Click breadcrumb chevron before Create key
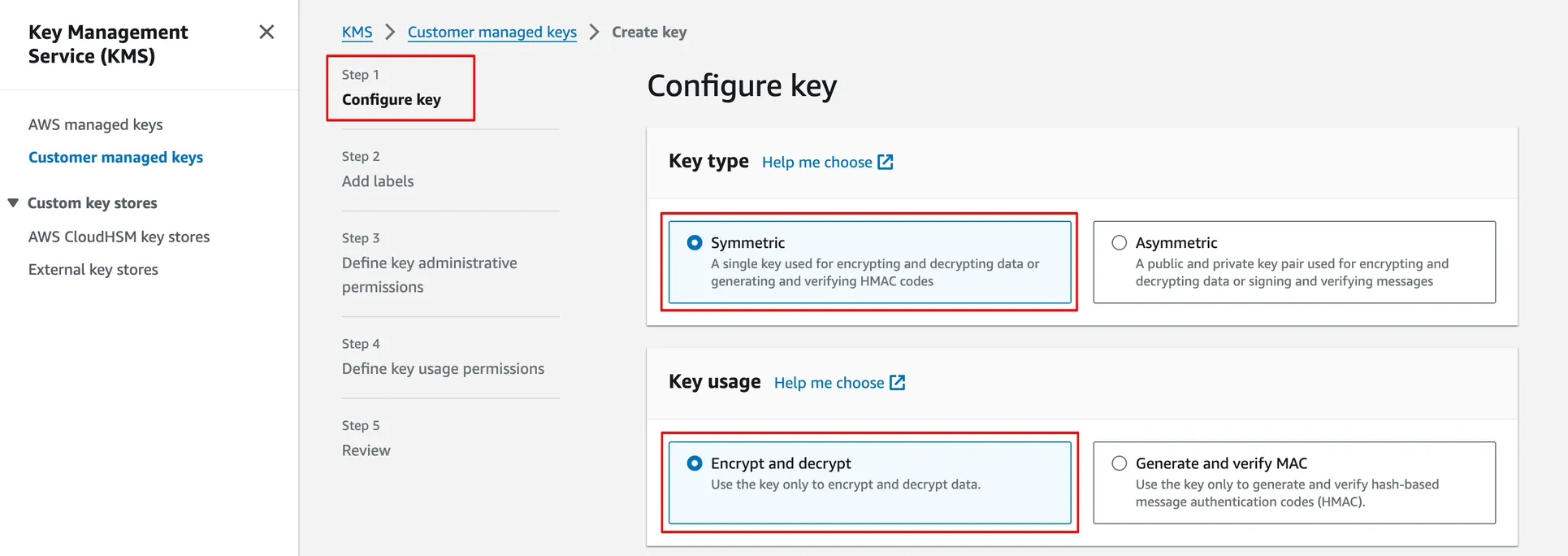The width and height of the screenshot is (1568, 556). point(594,32)
